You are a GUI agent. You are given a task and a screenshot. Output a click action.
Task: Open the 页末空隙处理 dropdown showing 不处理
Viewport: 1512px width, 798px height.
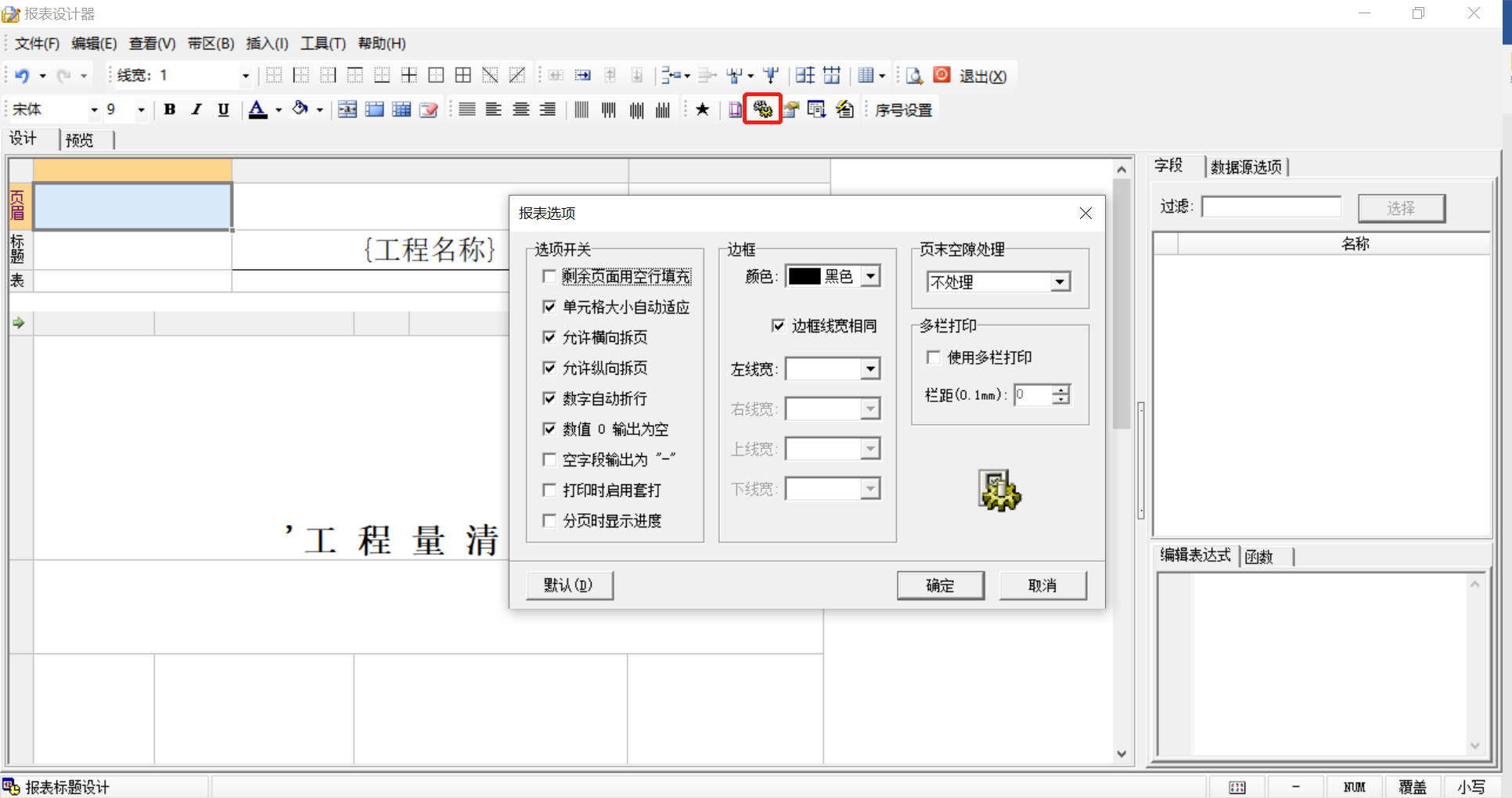click(1061, 282)
